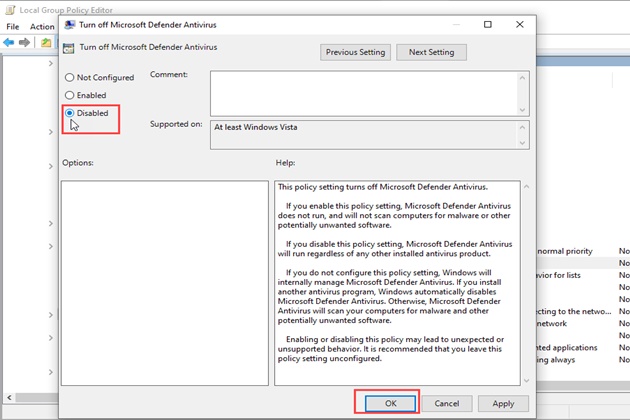
Task: Click Comment box scroll up arrow
Action: click(x=522, y=78)
